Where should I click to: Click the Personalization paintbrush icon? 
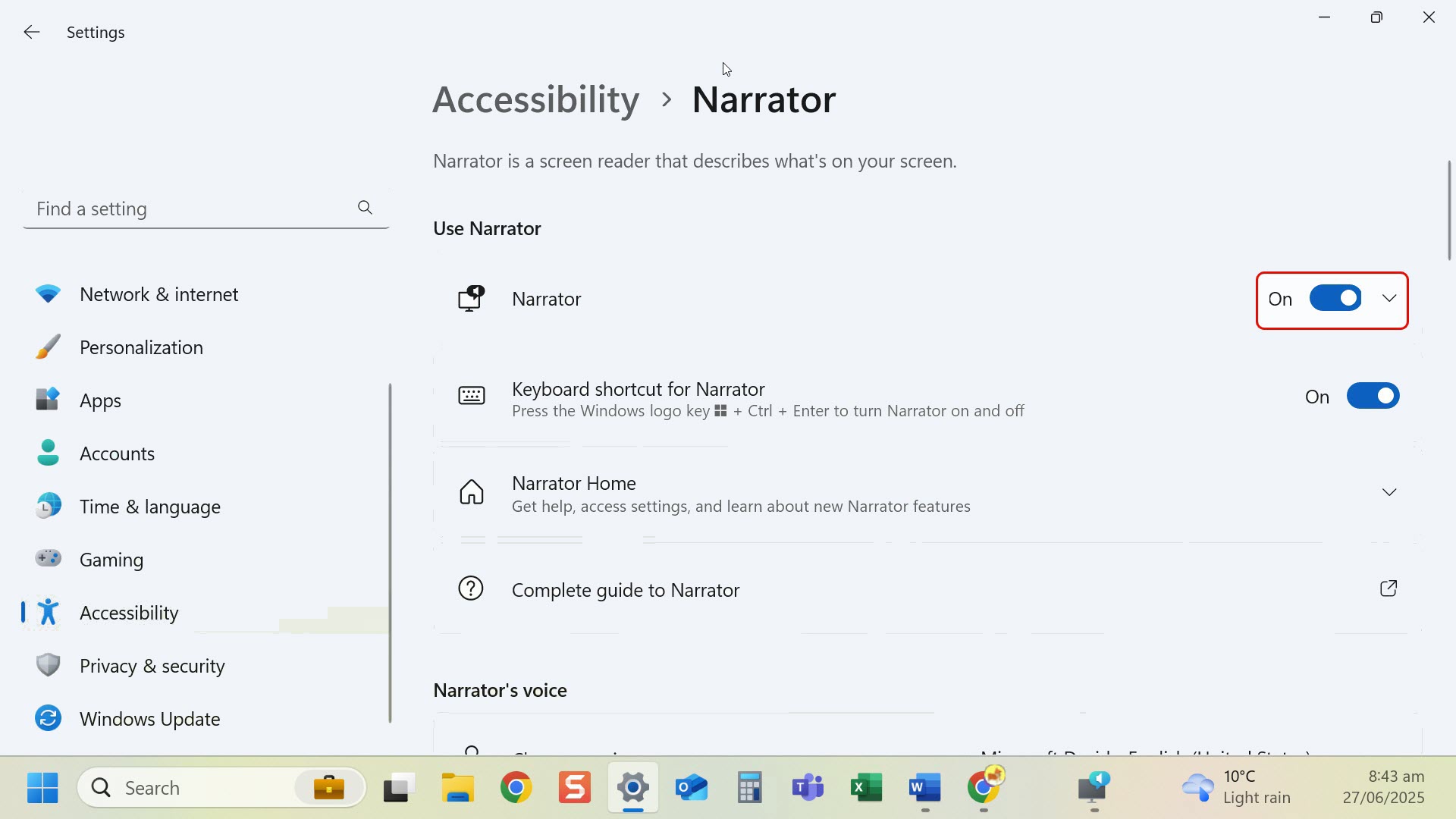[x=48, y=347]
